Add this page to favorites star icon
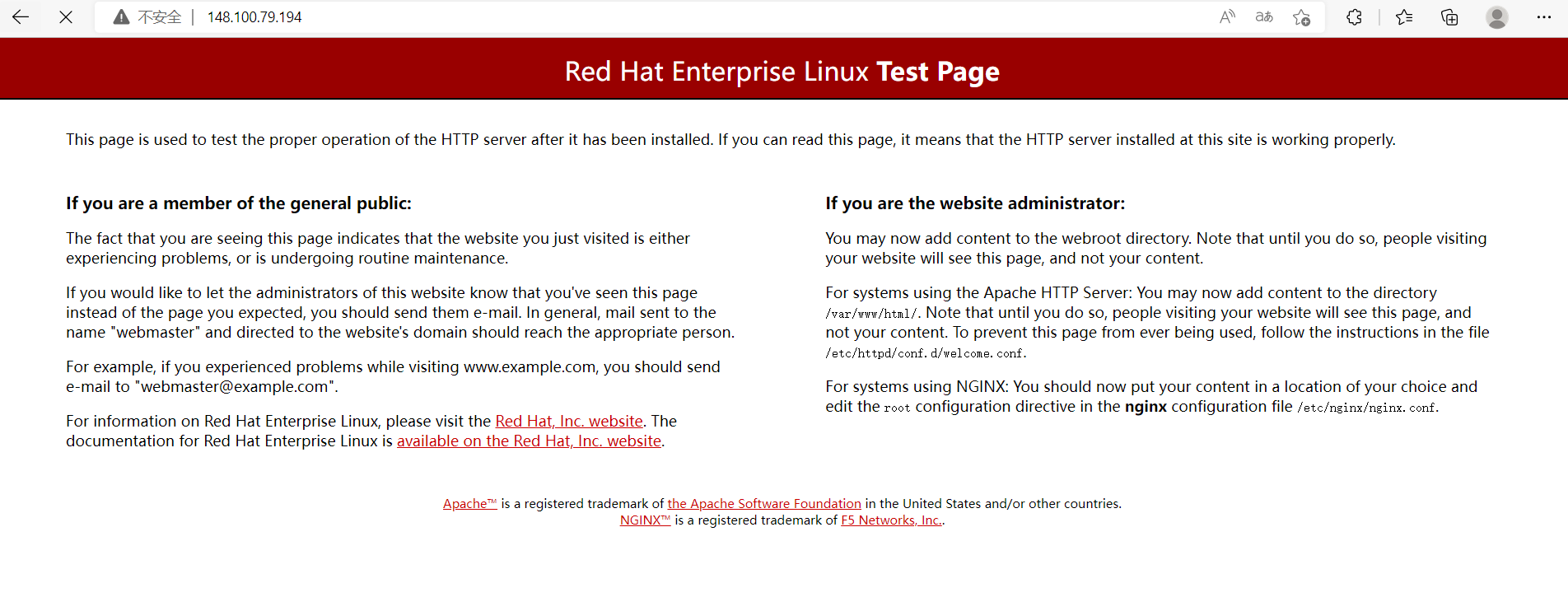The image size is (1568, 611). (1301, 17)
